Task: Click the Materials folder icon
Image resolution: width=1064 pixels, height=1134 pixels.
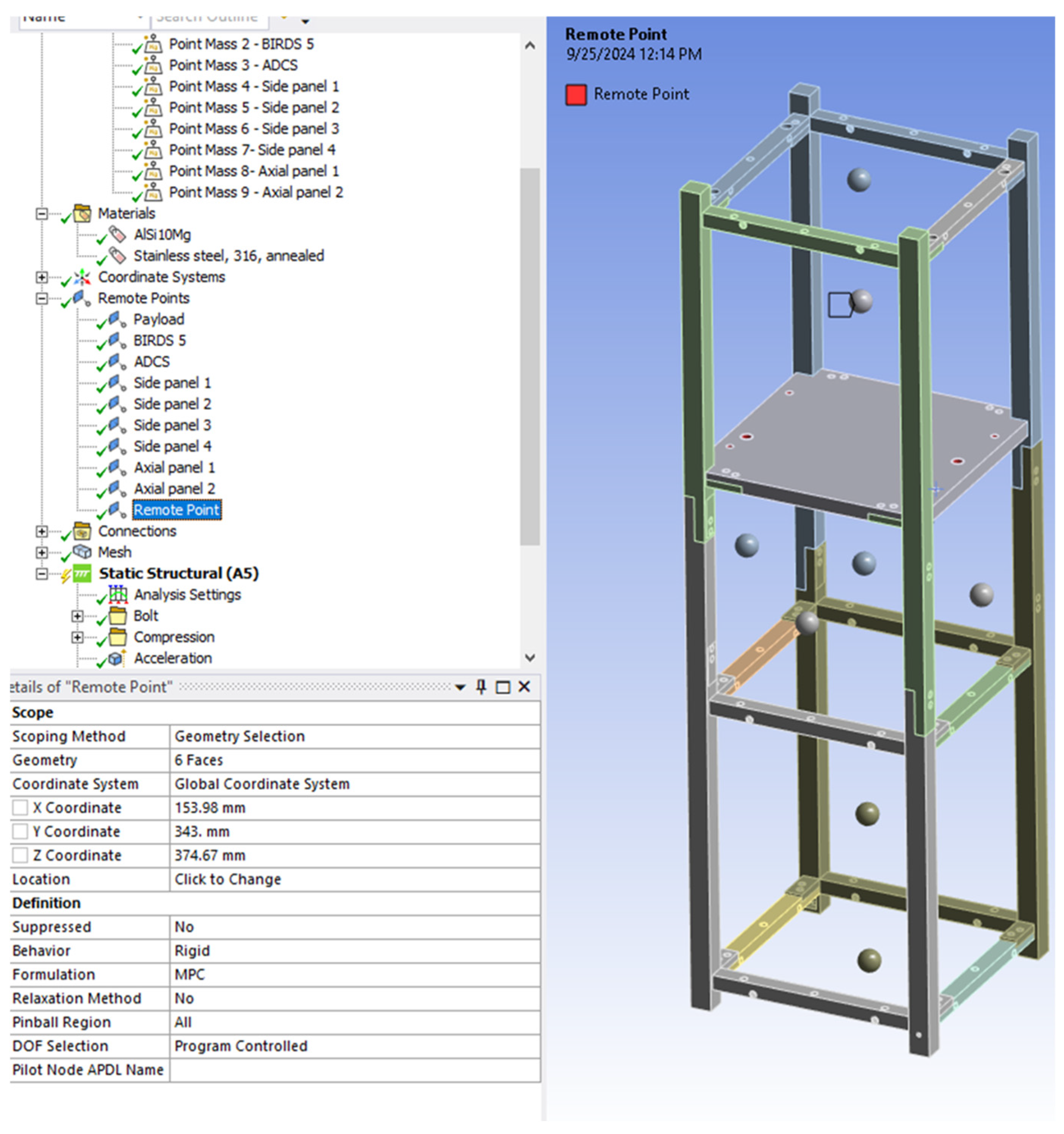Action: (x=82, y=213)
